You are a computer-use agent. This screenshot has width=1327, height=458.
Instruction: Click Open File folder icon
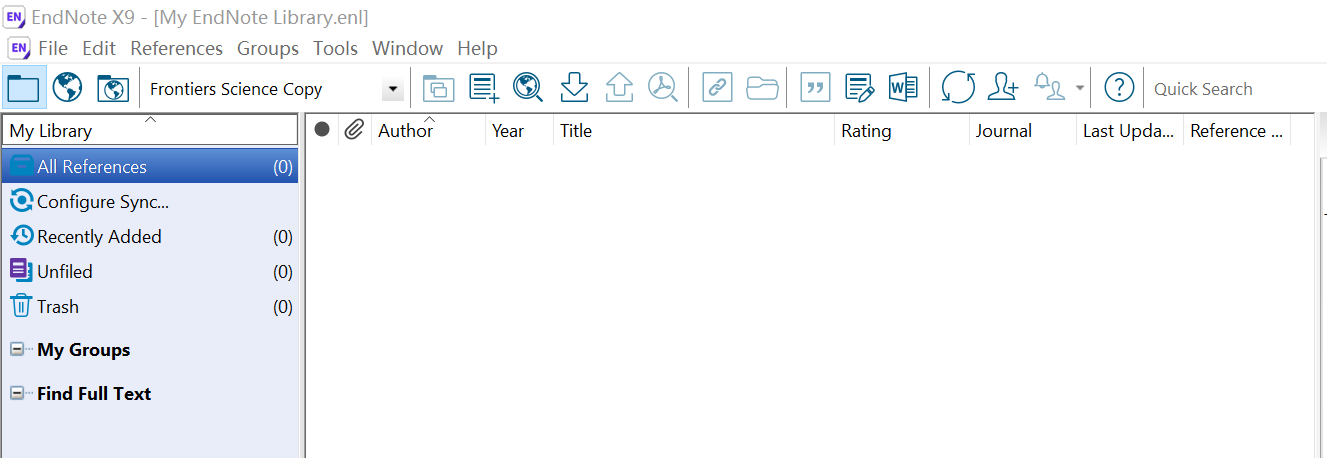coord(762,88)
